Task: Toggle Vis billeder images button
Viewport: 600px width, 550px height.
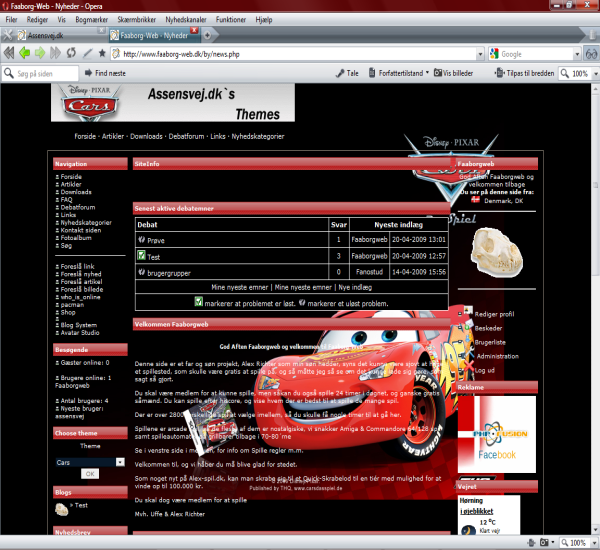Action: [453, 73]
